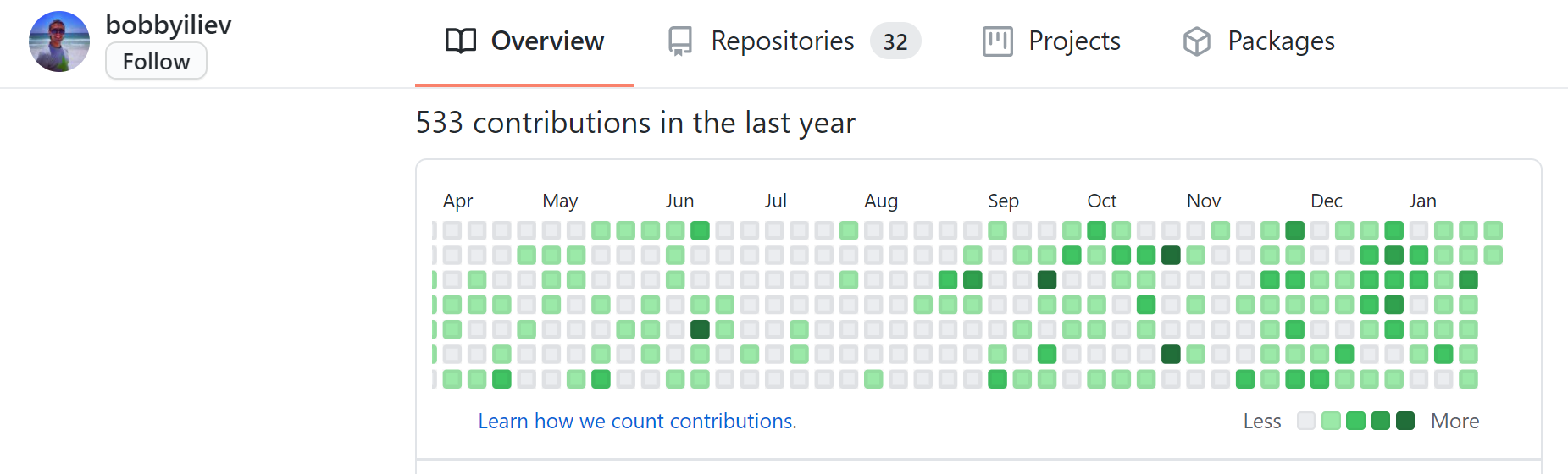Click the 533 contributions heading

[635, 123]
